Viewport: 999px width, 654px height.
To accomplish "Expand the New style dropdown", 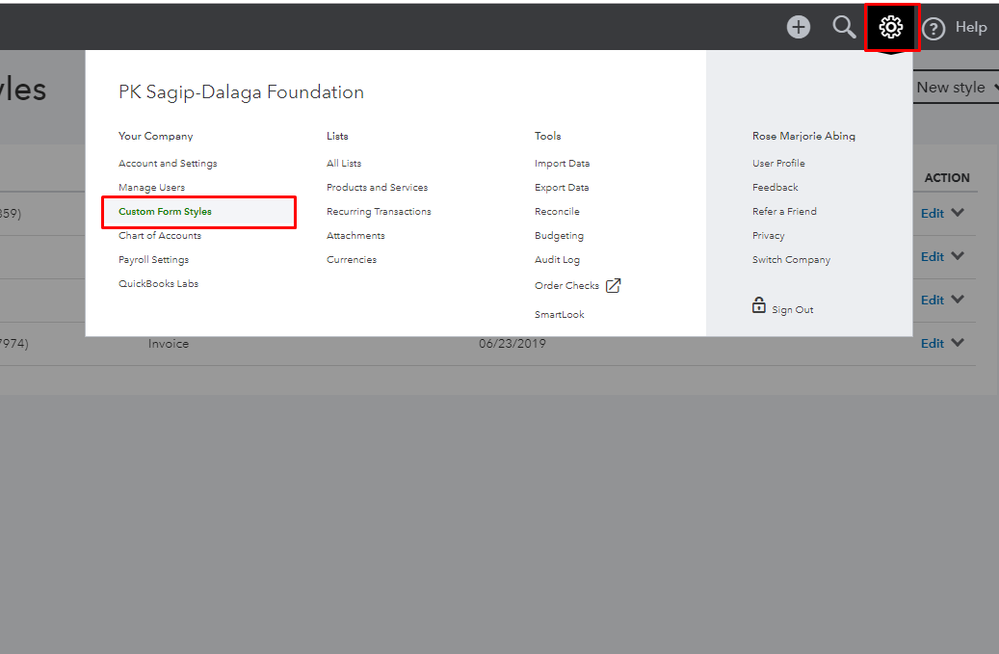I will click(955, 88).
